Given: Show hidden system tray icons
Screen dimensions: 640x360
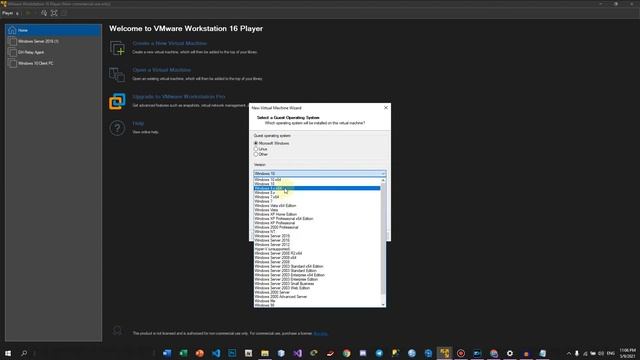Looking at the screenshot, I should [569, 353].
